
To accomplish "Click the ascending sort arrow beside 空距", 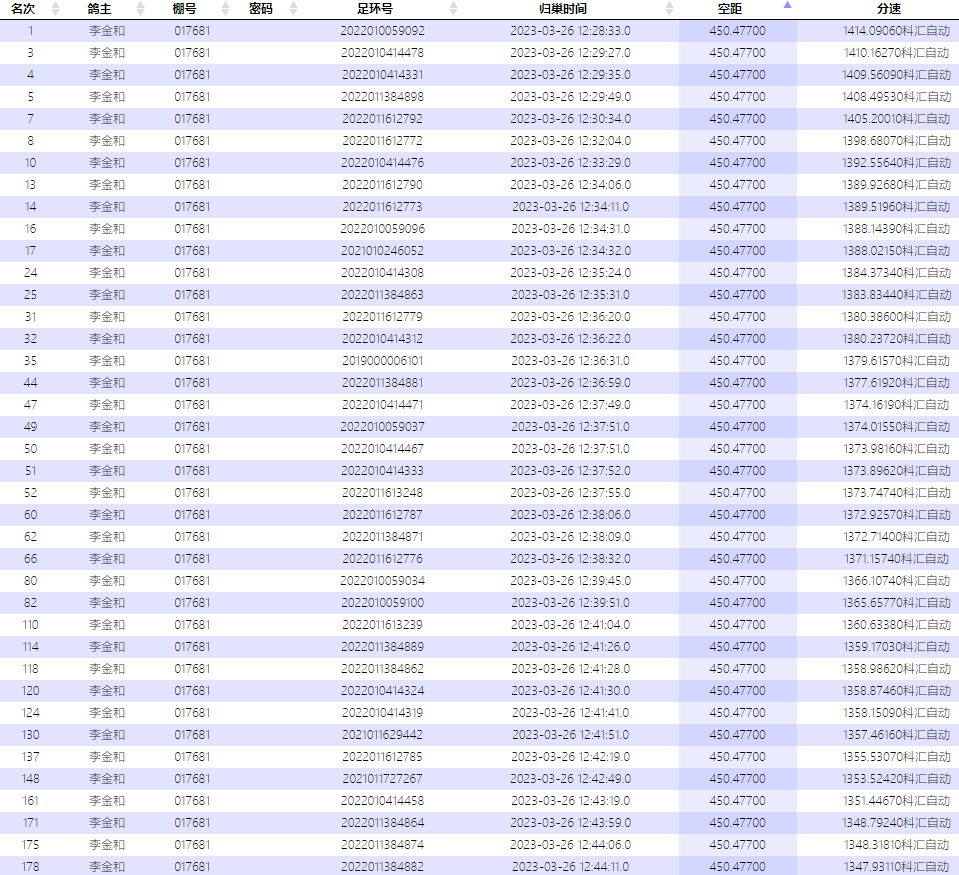I will click(x=787, y=6).
